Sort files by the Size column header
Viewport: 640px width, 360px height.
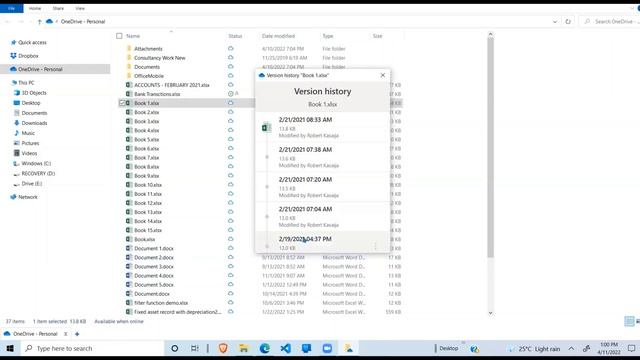pyautogui.click(x=378, y=36)
